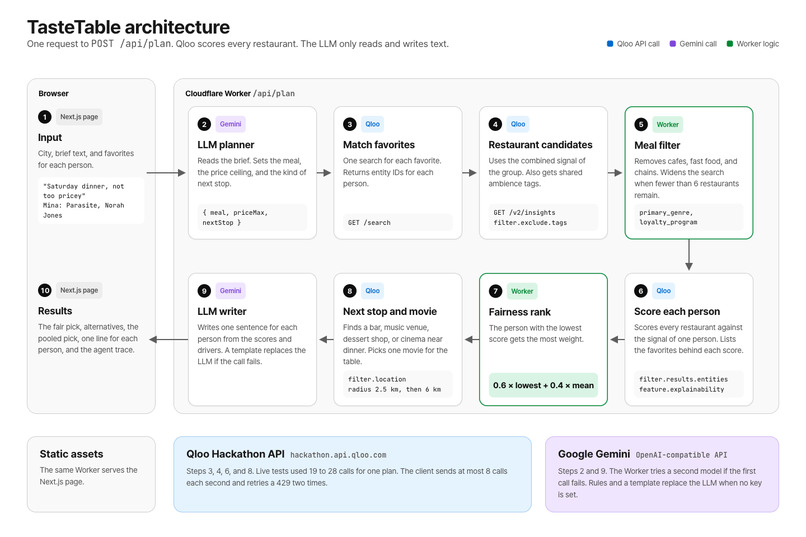Viewport: 806px width, 537px height.
Task: Click the blue Qloo API call legend swatch
Action: point(610,44)
